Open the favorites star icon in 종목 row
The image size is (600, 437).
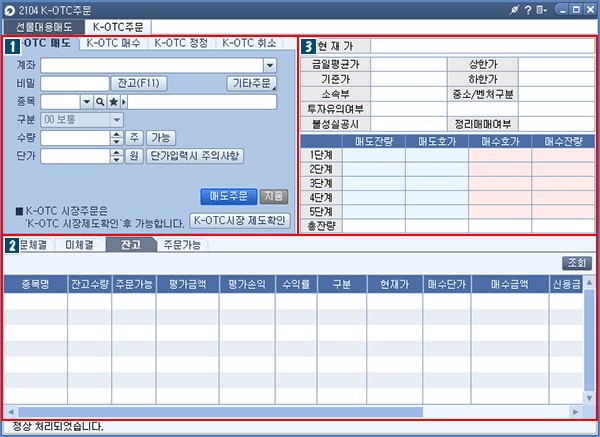[114, 102]
